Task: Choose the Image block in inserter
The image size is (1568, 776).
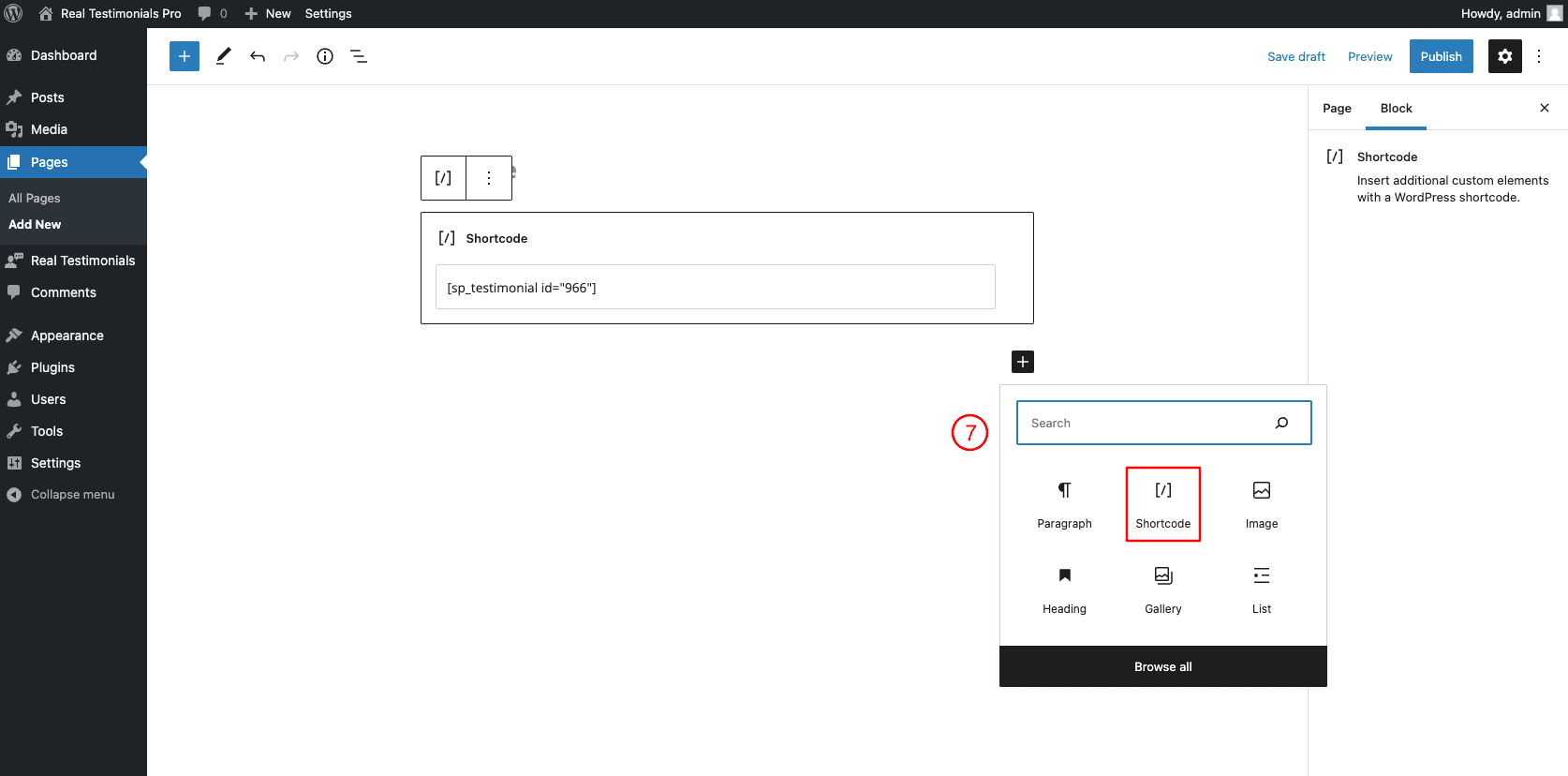Action: coord(1261,503)
